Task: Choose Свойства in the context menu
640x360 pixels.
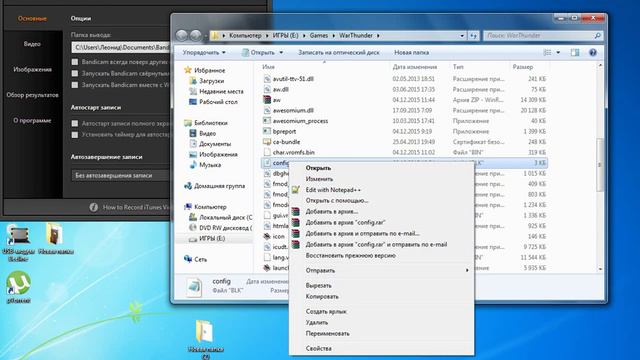Action: coord(318,348)
